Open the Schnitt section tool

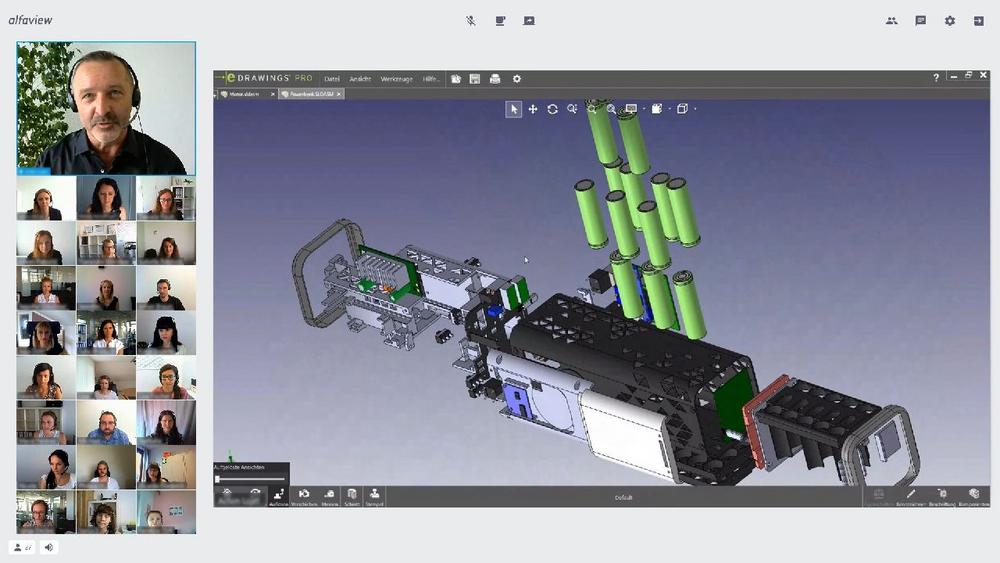click(352, 496)
